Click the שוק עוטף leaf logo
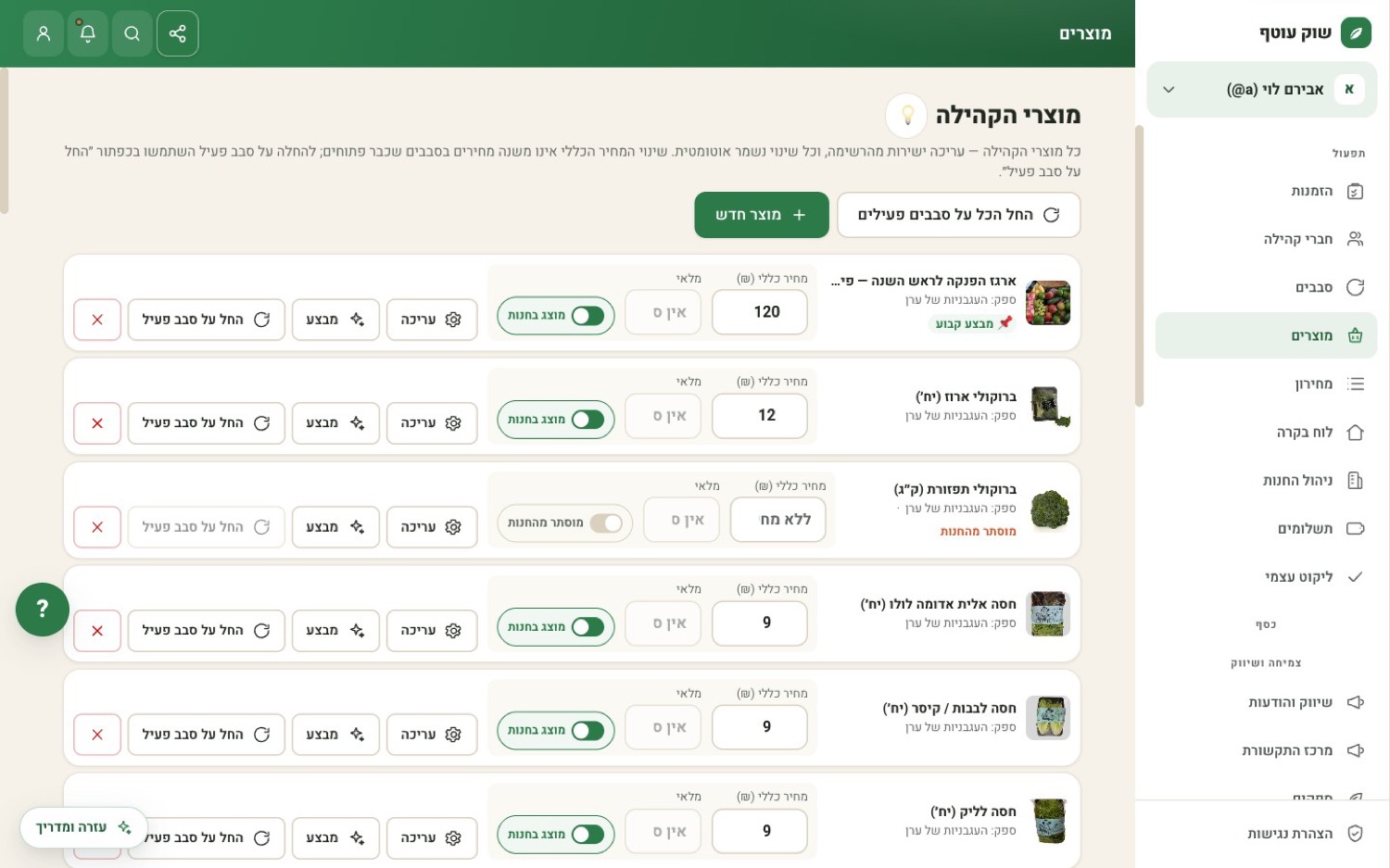Viewport: 1390px width, 868px height. pos(1356,33)
